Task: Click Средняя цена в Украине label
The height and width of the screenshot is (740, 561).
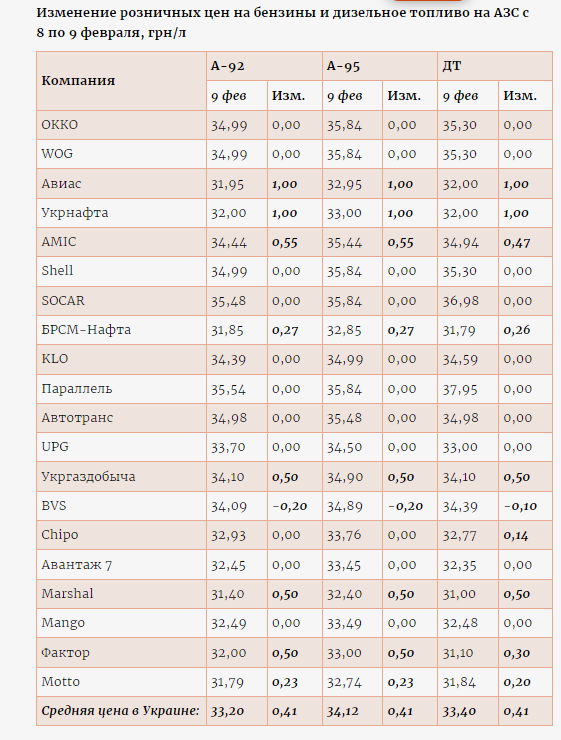Action: (120, 711)
